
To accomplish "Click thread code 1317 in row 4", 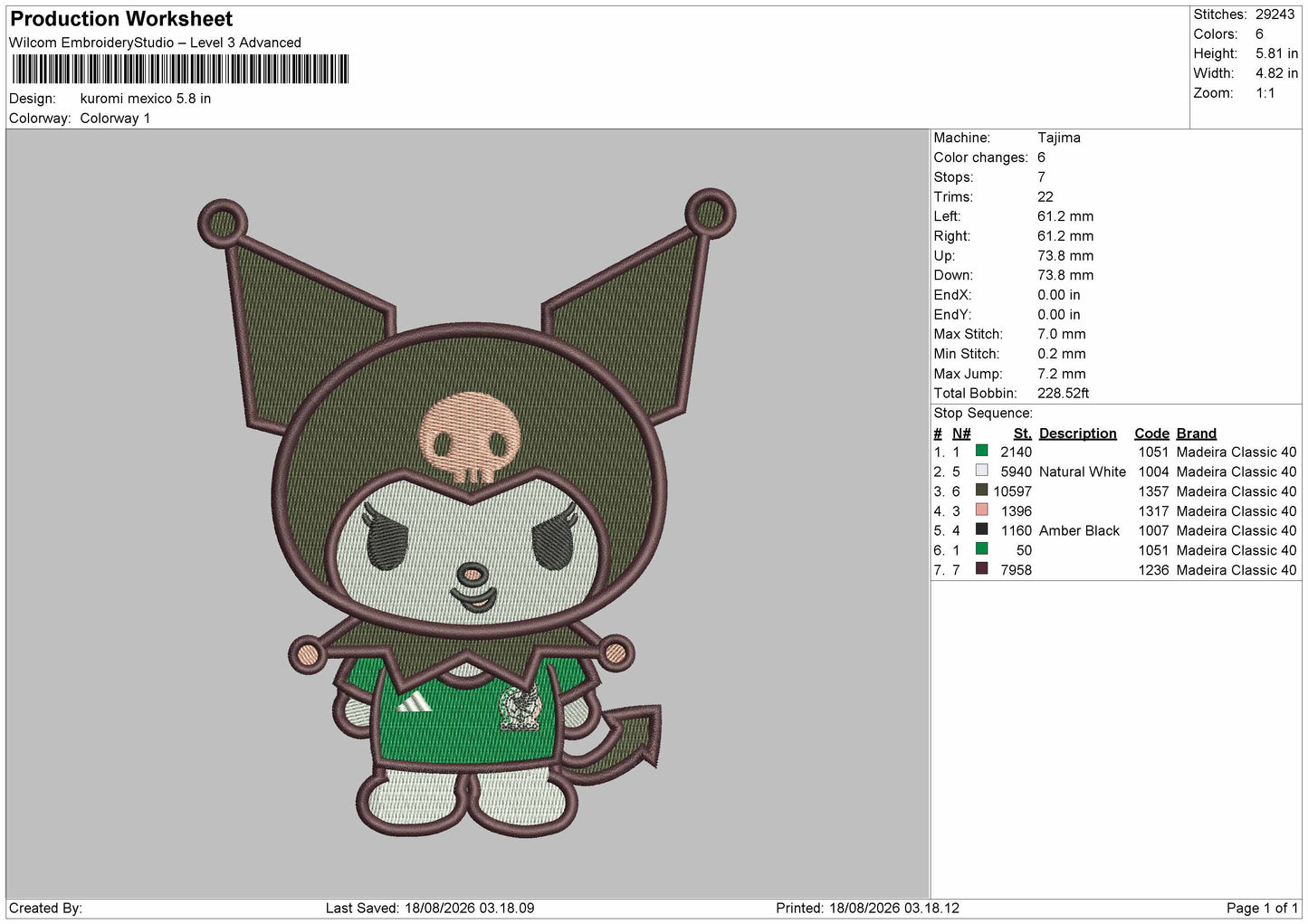I will pyautogui.click(x=1153, y=511).
